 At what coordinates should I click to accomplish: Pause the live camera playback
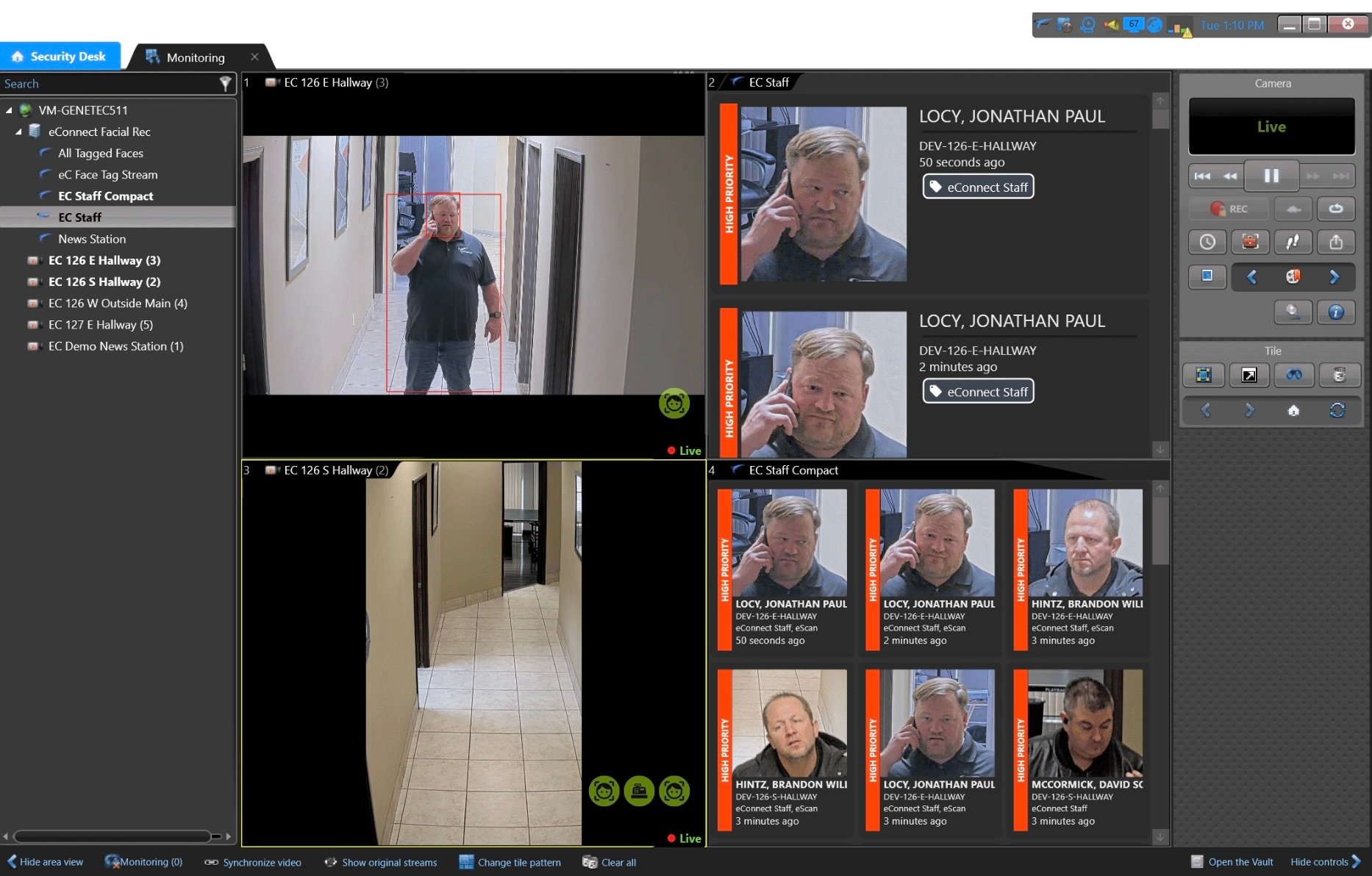pyautogui.click(x=1271, y=176)
